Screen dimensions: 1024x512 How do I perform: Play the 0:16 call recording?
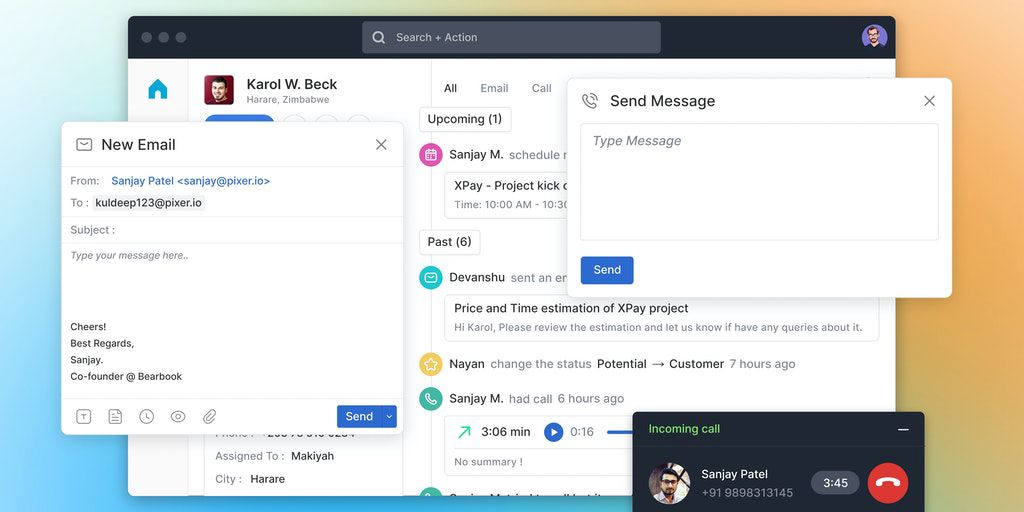pos(554,432)
